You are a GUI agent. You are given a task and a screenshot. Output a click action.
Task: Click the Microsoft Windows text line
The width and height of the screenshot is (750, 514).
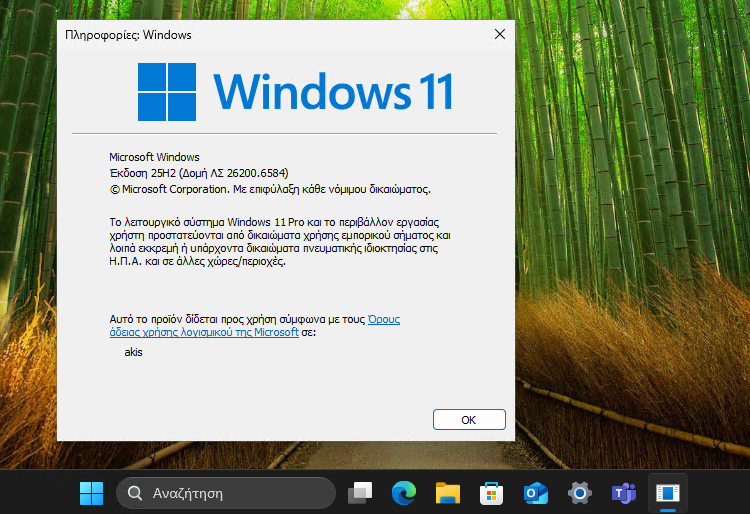[x=154, y=157]
